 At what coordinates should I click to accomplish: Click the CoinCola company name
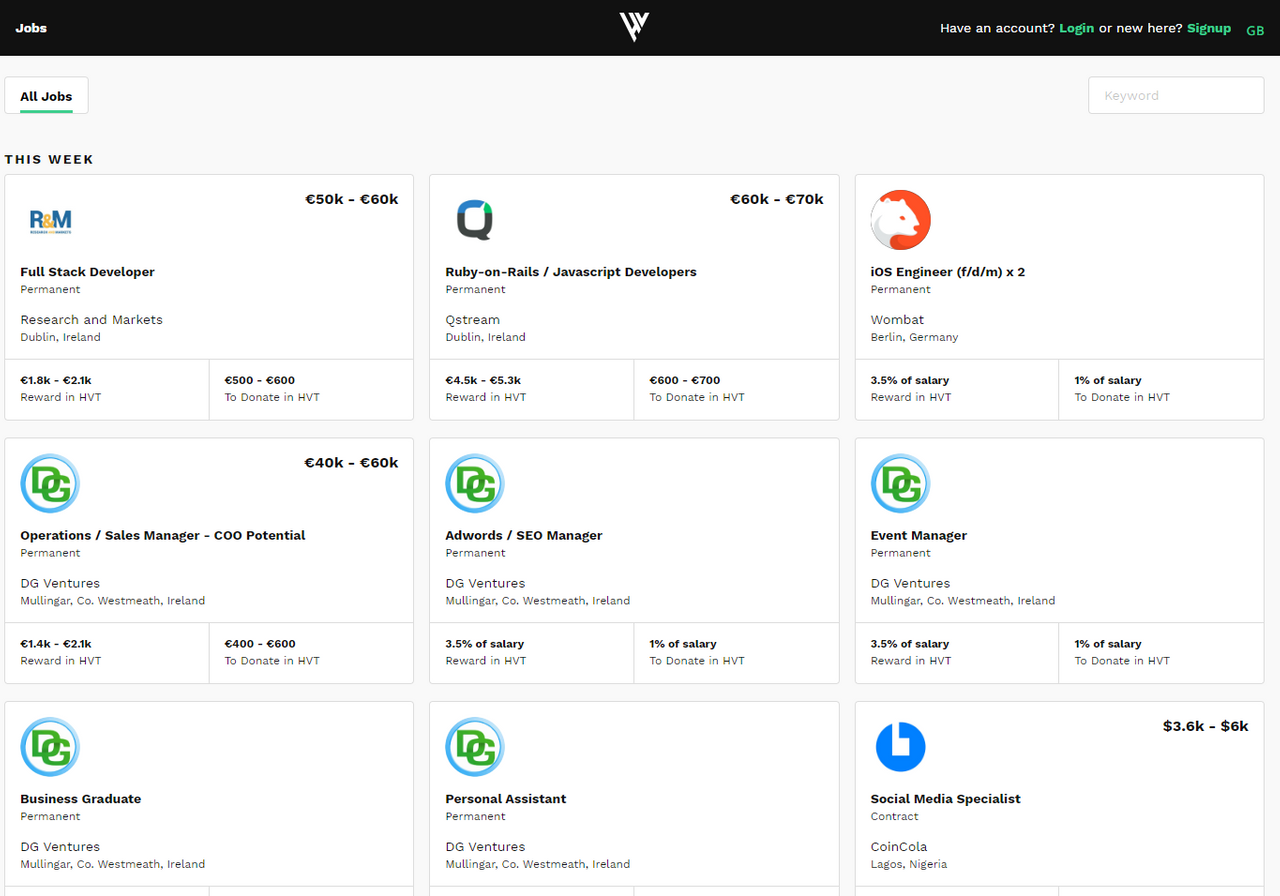pyautogui.click(x=899, y=847)
